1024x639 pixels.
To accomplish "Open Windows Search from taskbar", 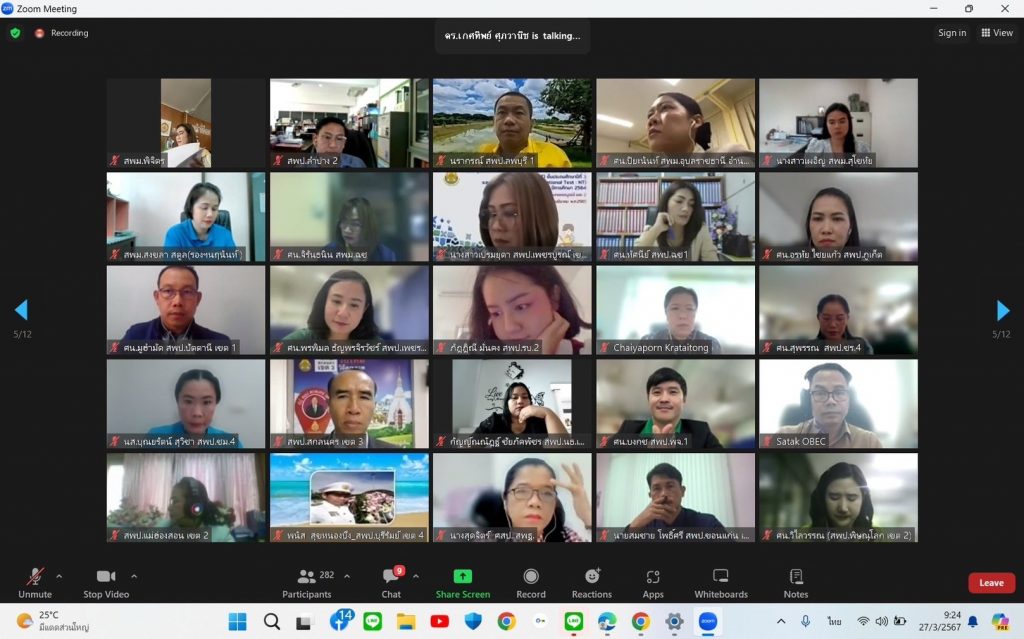I will (x=272, y=621).
